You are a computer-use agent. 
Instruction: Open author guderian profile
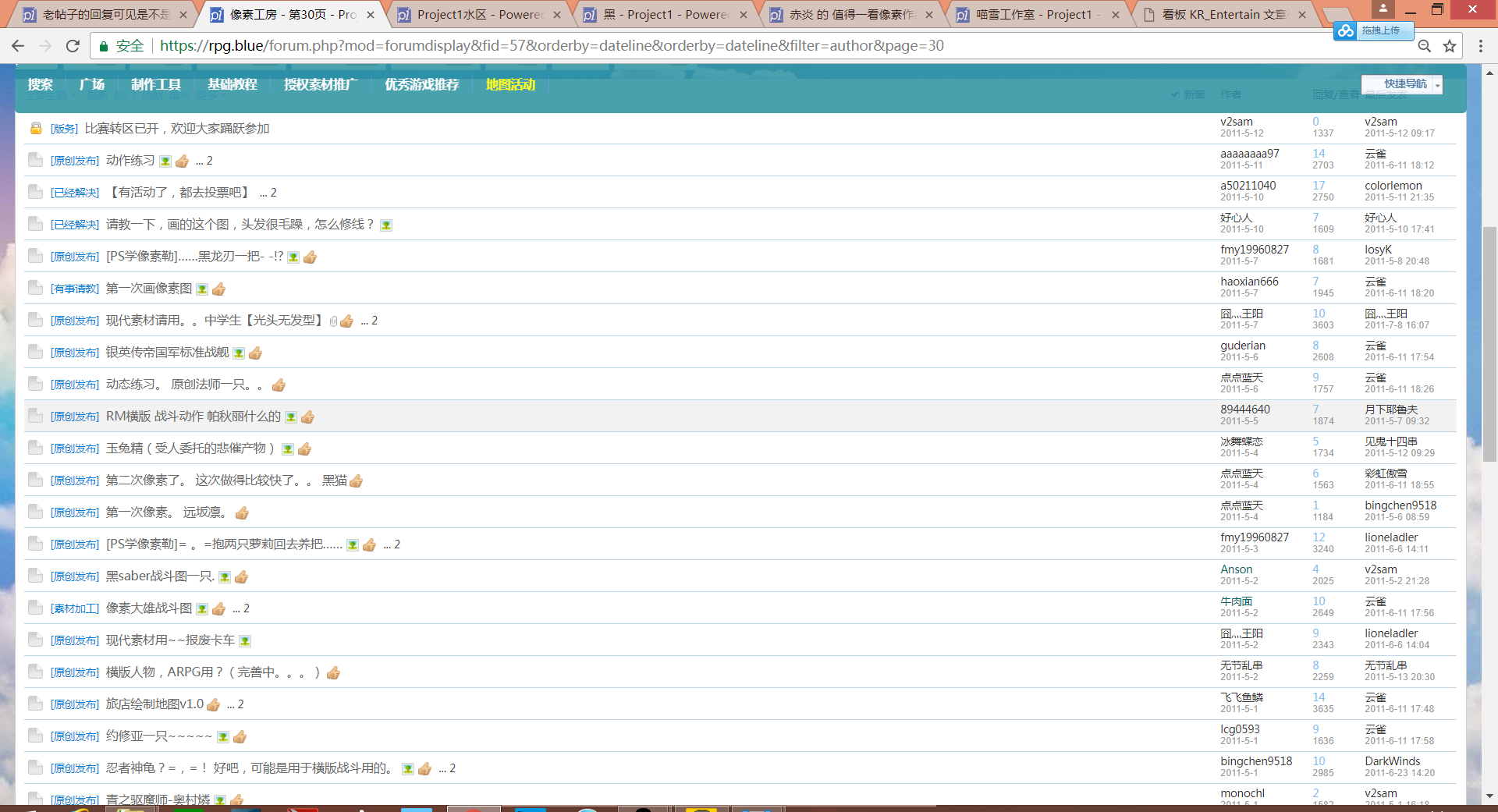(1243, 346)
